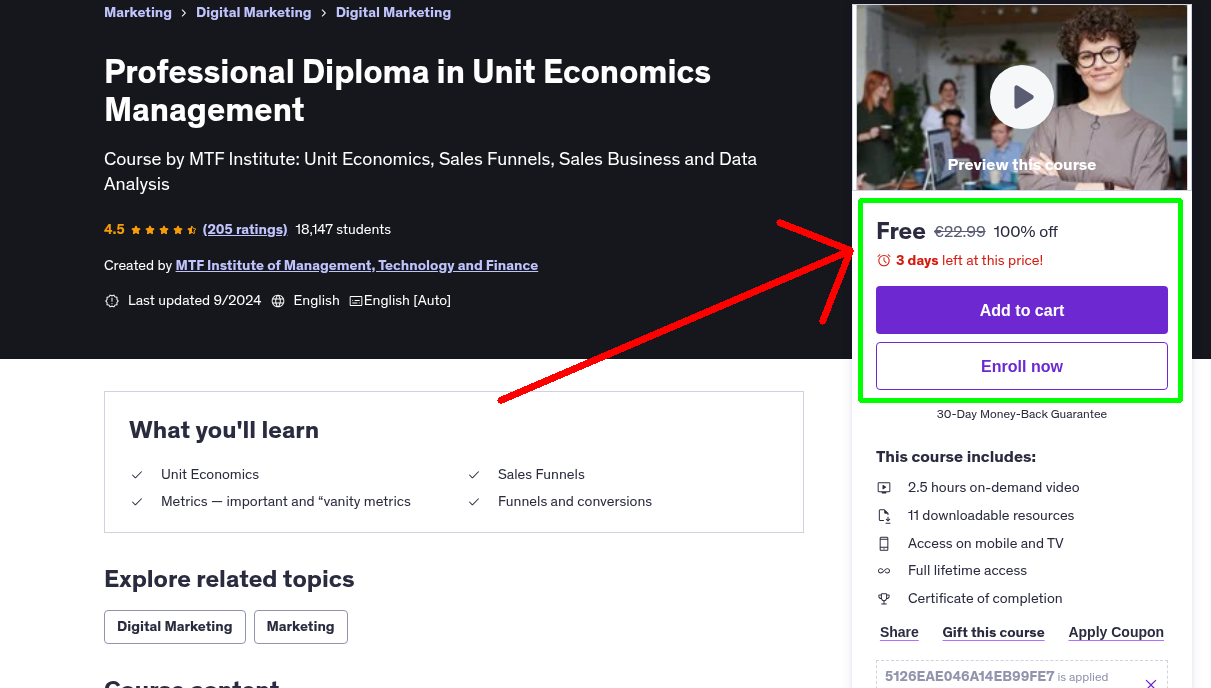Click the closed captions icon

point(355,301)
